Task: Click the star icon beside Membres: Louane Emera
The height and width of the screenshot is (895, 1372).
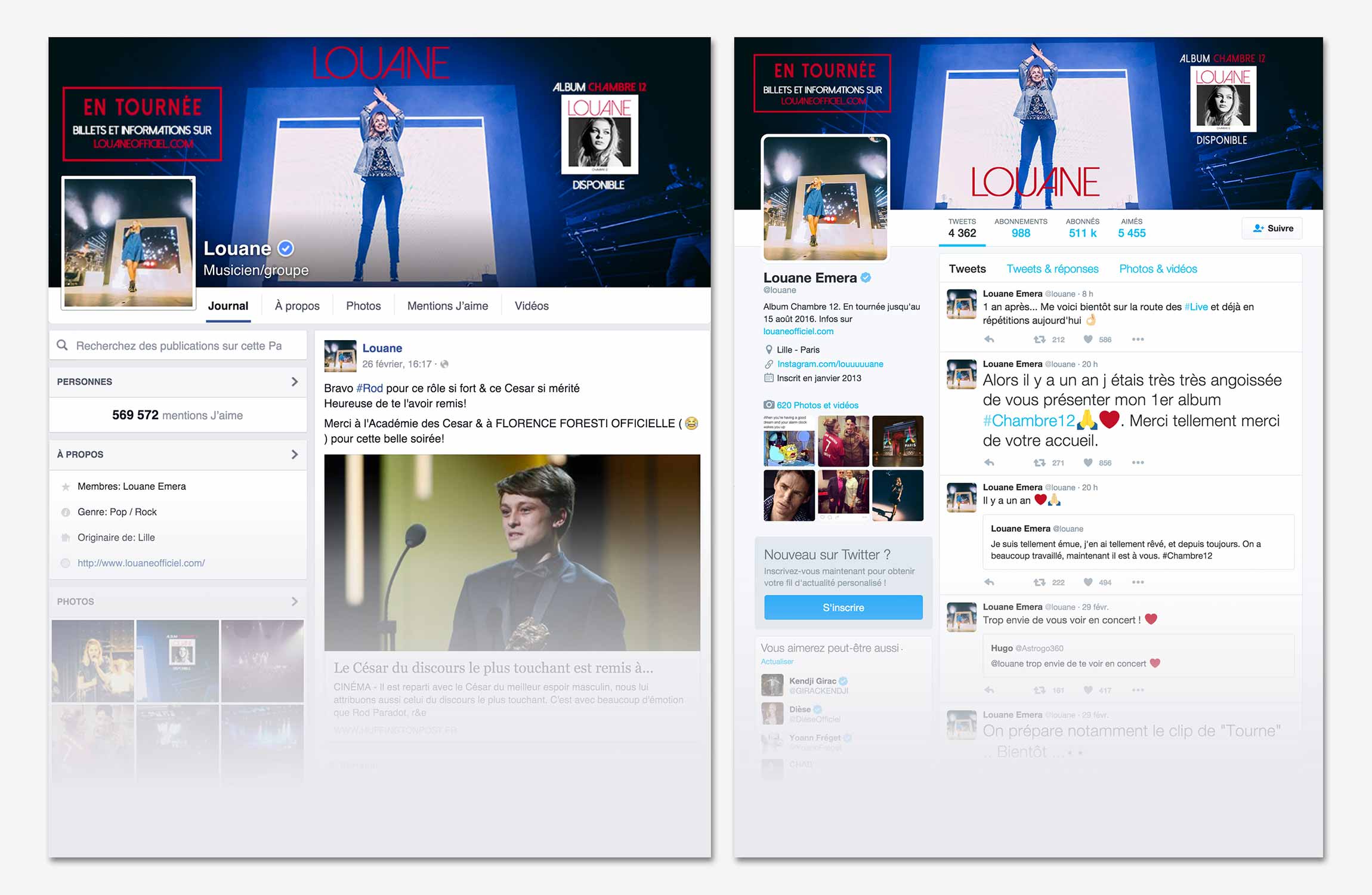Action: tap(66, 487)
